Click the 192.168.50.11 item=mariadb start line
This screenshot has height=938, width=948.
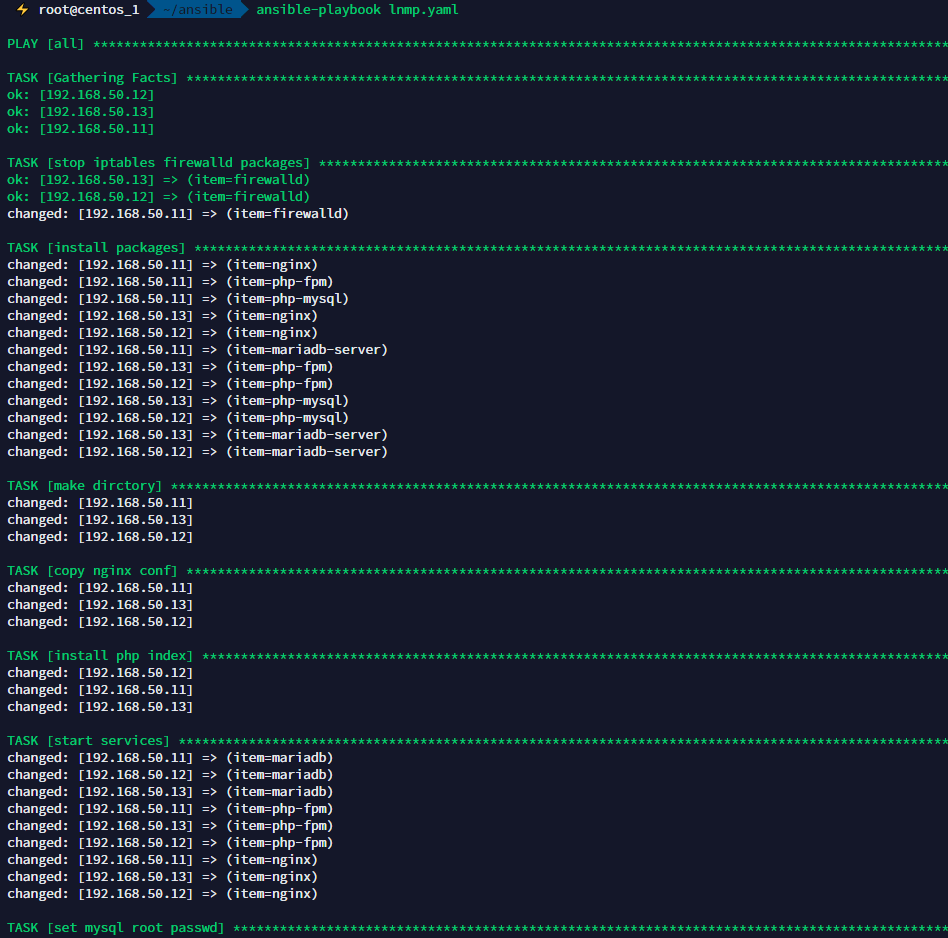[170, 758]
